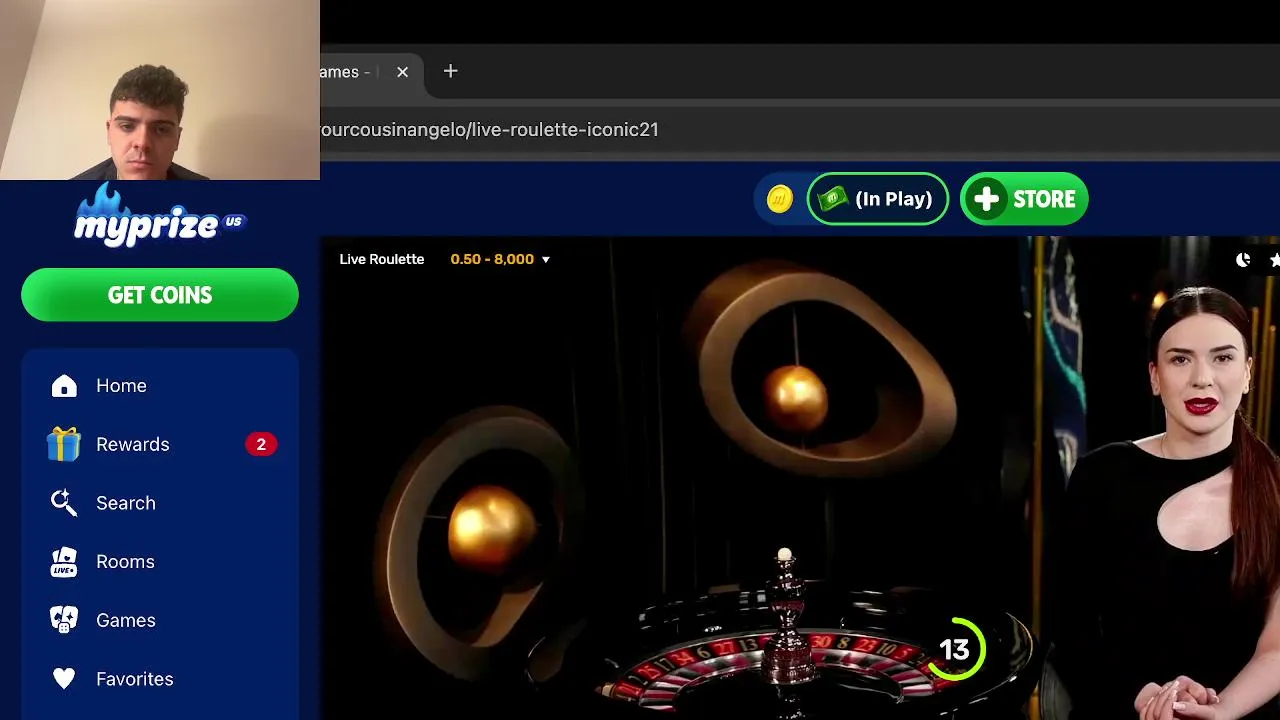Click the Games cards icon
This screenshot has width=1280, height=720.
(64, 620)
